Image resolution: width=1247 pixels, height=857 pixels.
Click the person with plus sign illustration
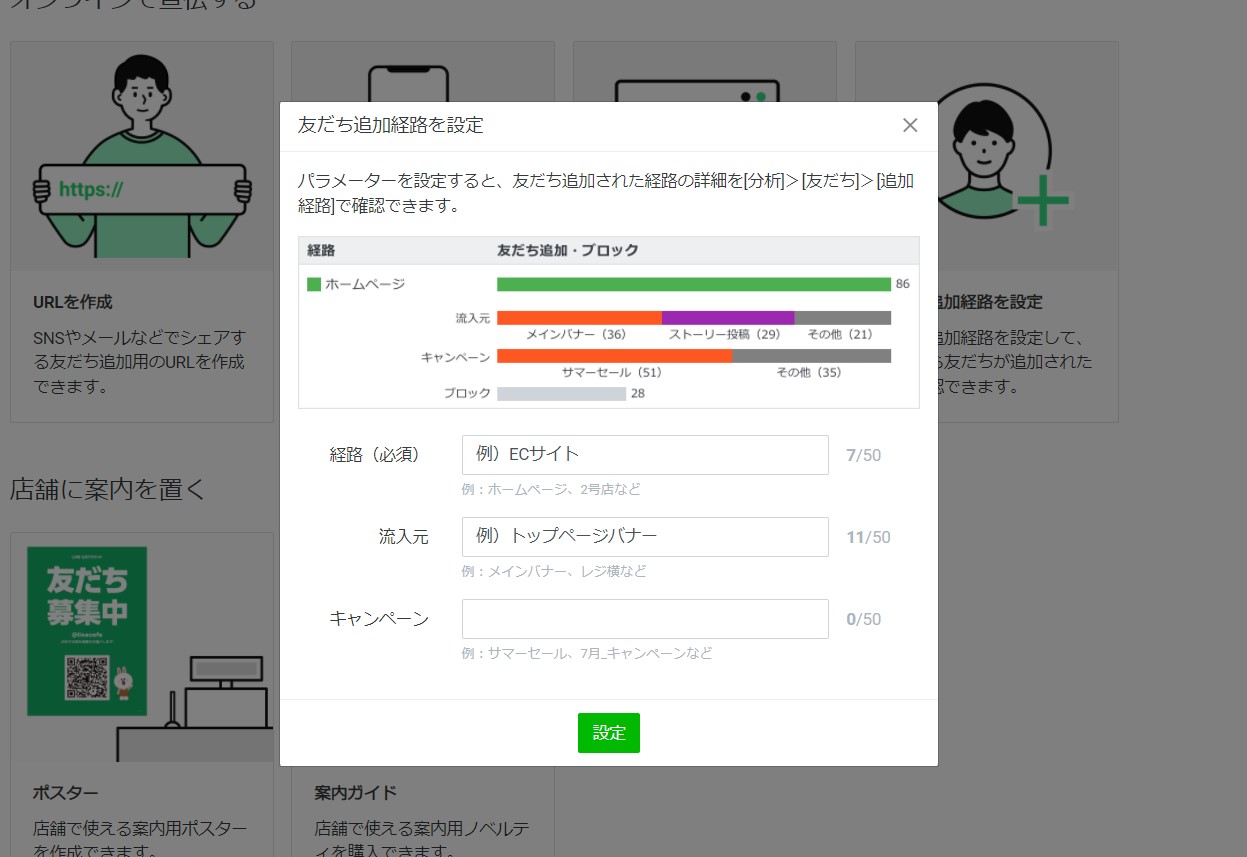coord(987,155)
